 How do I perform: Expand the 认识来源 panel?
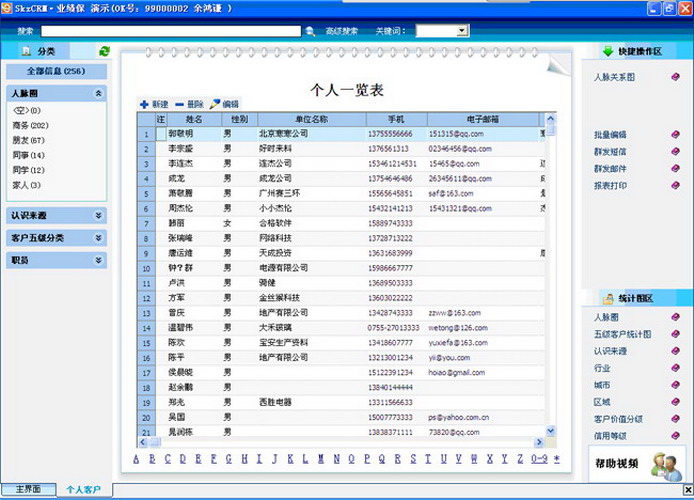pos(98,215)
